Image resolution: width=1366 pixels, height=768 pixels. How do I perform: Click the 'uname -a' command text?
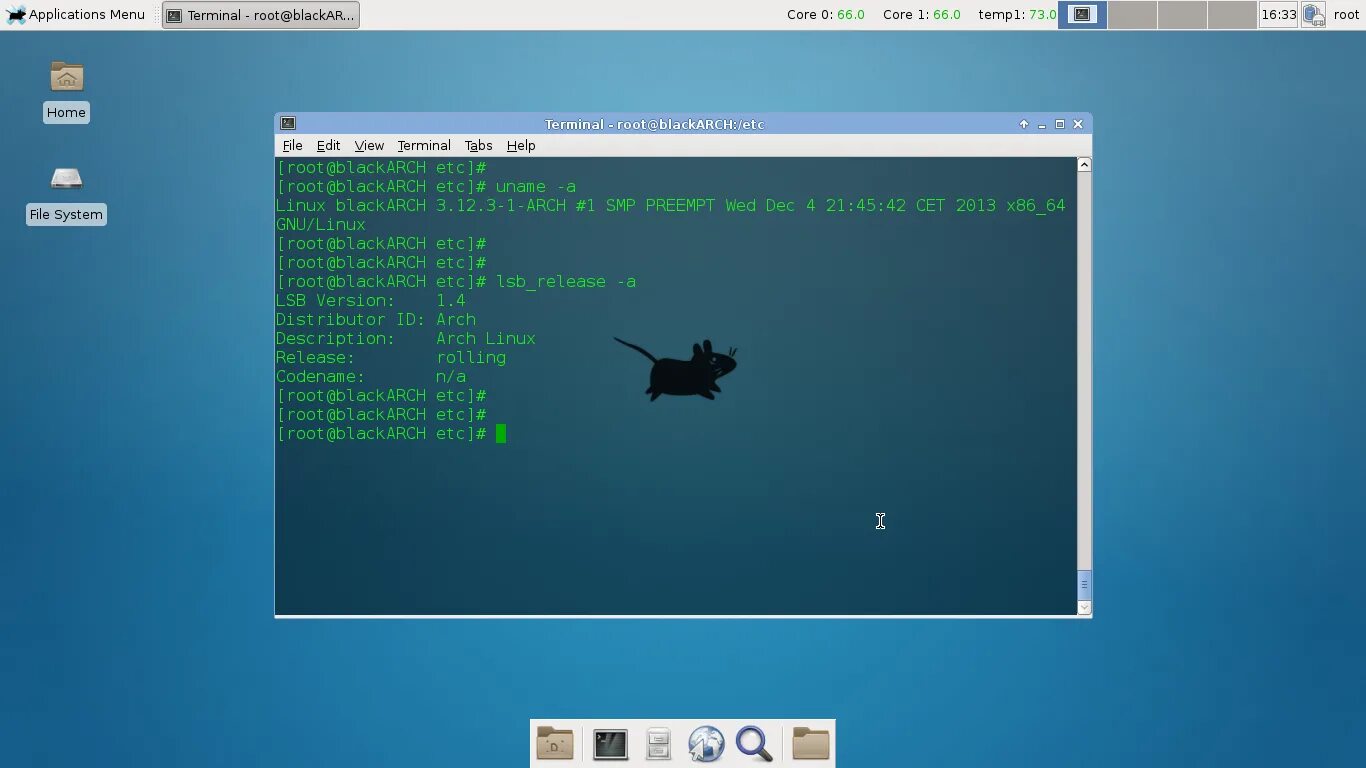[x=536, y=187]
